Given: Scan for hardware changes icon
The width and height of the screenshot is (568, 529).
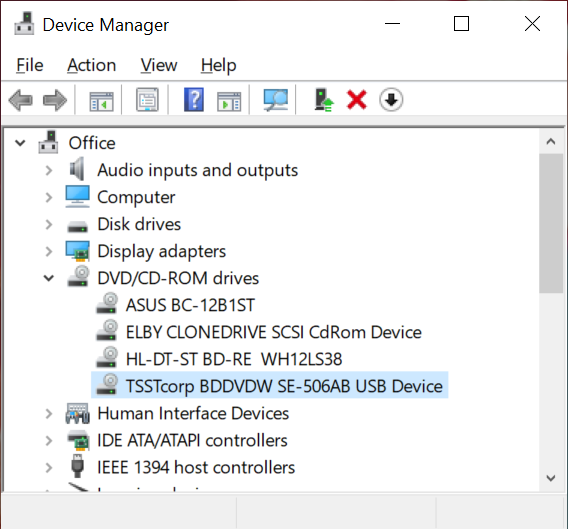Looking at the screenshot, I should coord(276,100).
